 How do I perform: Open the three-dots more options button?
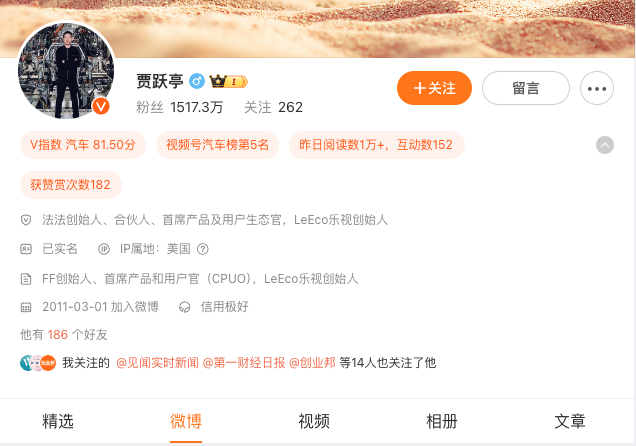click(597, 88)
